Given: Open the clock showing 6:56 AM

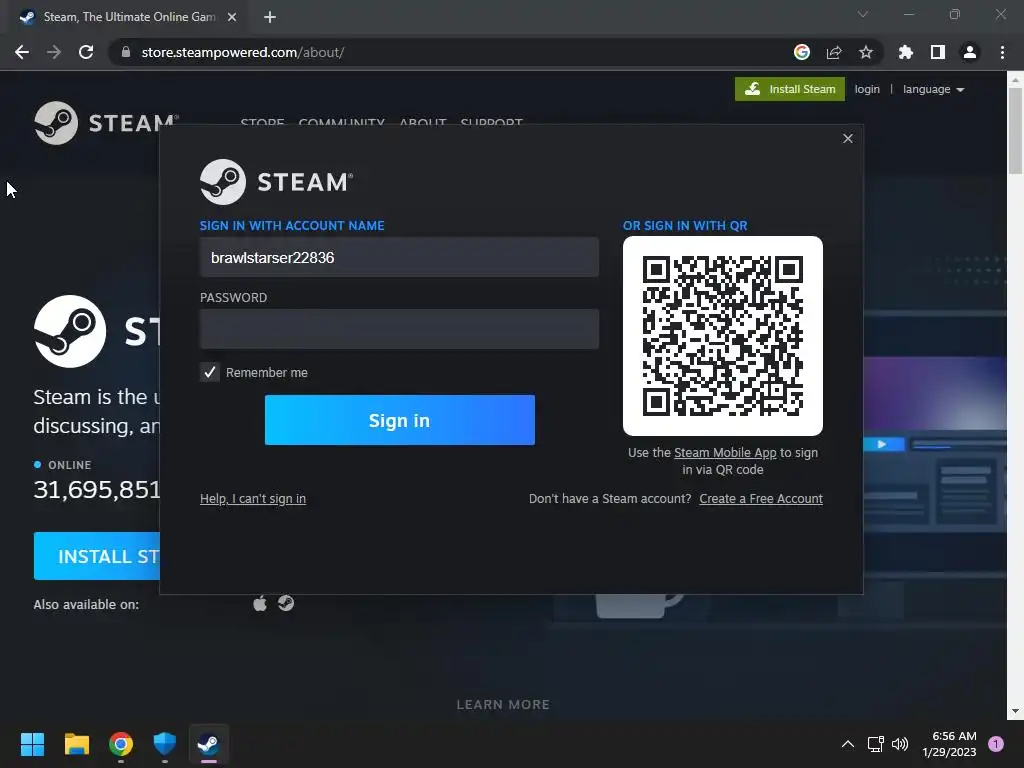Looking at the screenshot, I should click(x=950, y=744).
